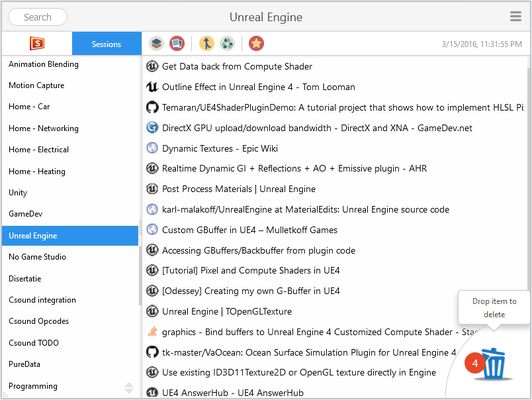Screen dimensions: 532x400
Task: Open Outline Effect in Unreal Engine 4 link
Action: click(258, 87)
